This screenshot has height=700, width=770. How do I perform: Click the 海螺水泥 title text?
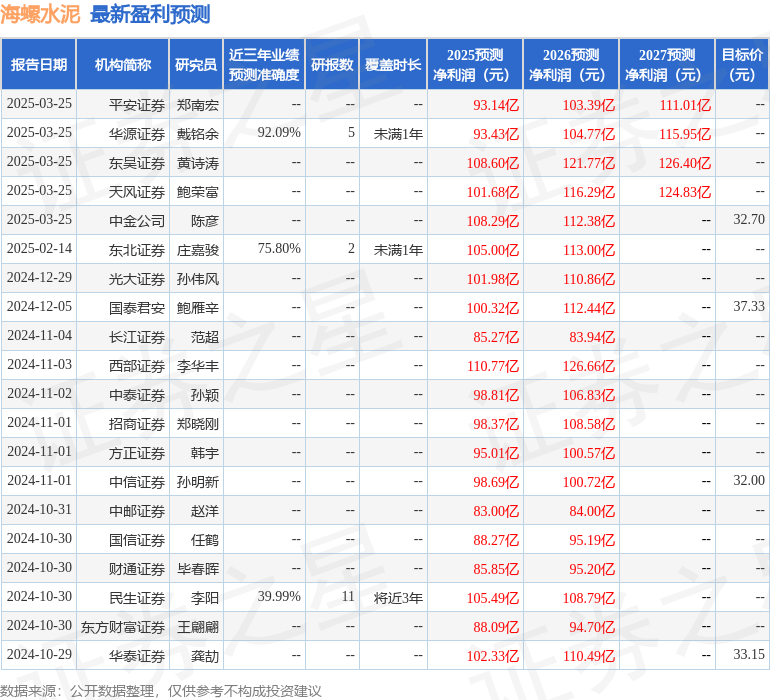[40, 15]
